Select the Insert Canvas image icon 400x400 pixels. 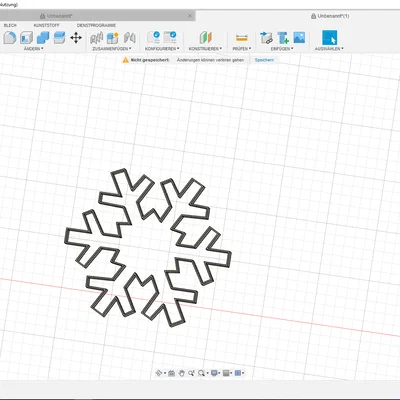(x=299, y=37)
